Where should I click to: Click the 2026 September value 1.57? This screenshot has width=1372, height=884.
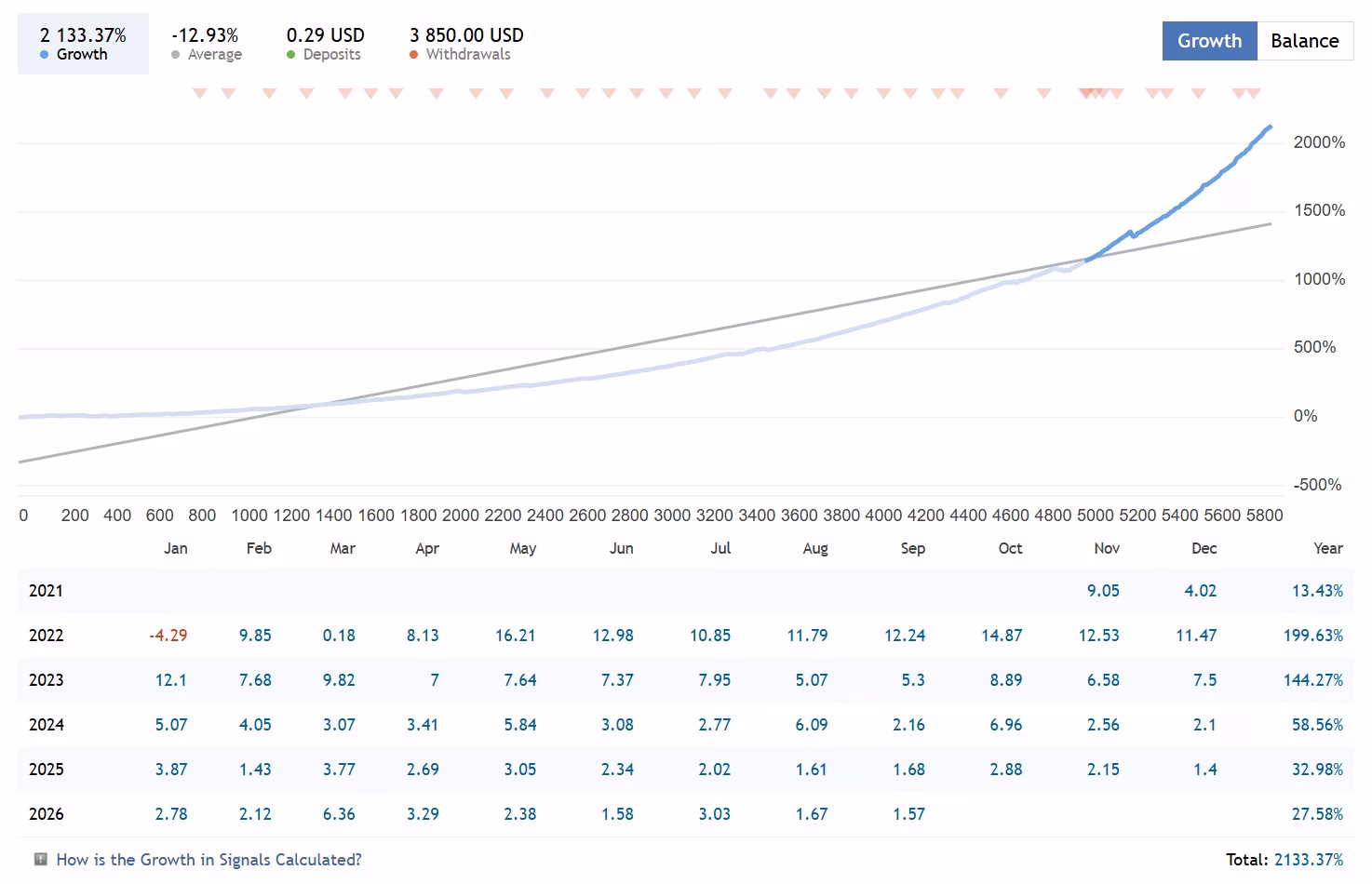909,814
